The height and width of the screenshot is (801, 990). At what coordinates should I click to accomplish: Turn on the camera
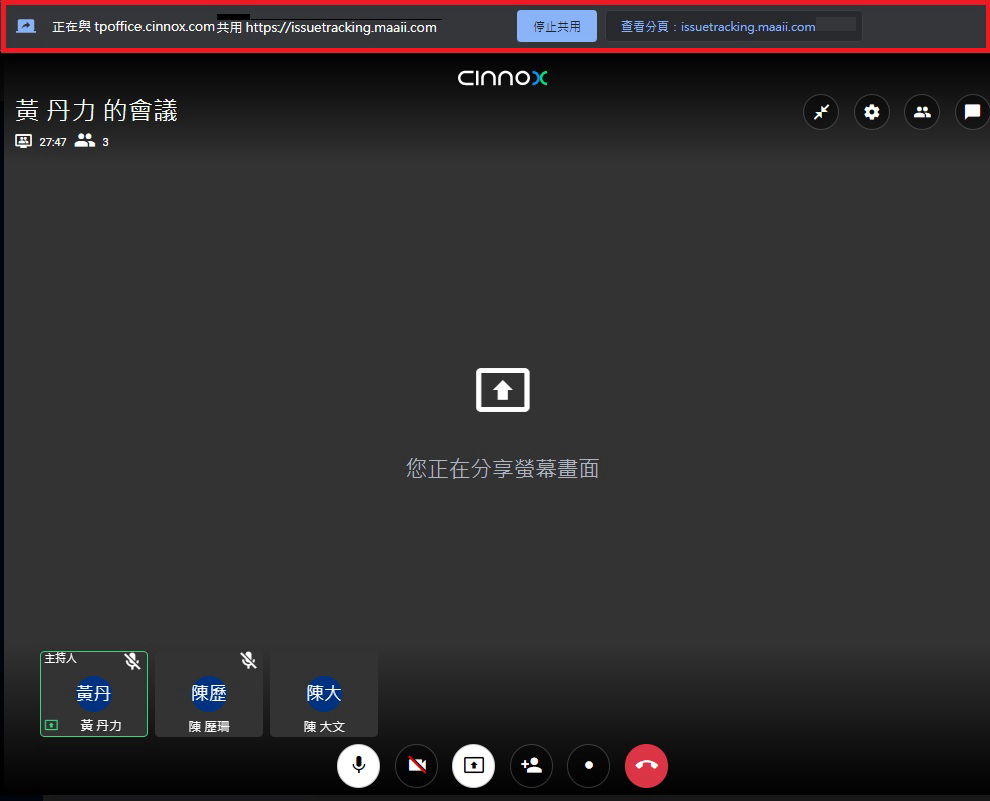tap(416, 766)
